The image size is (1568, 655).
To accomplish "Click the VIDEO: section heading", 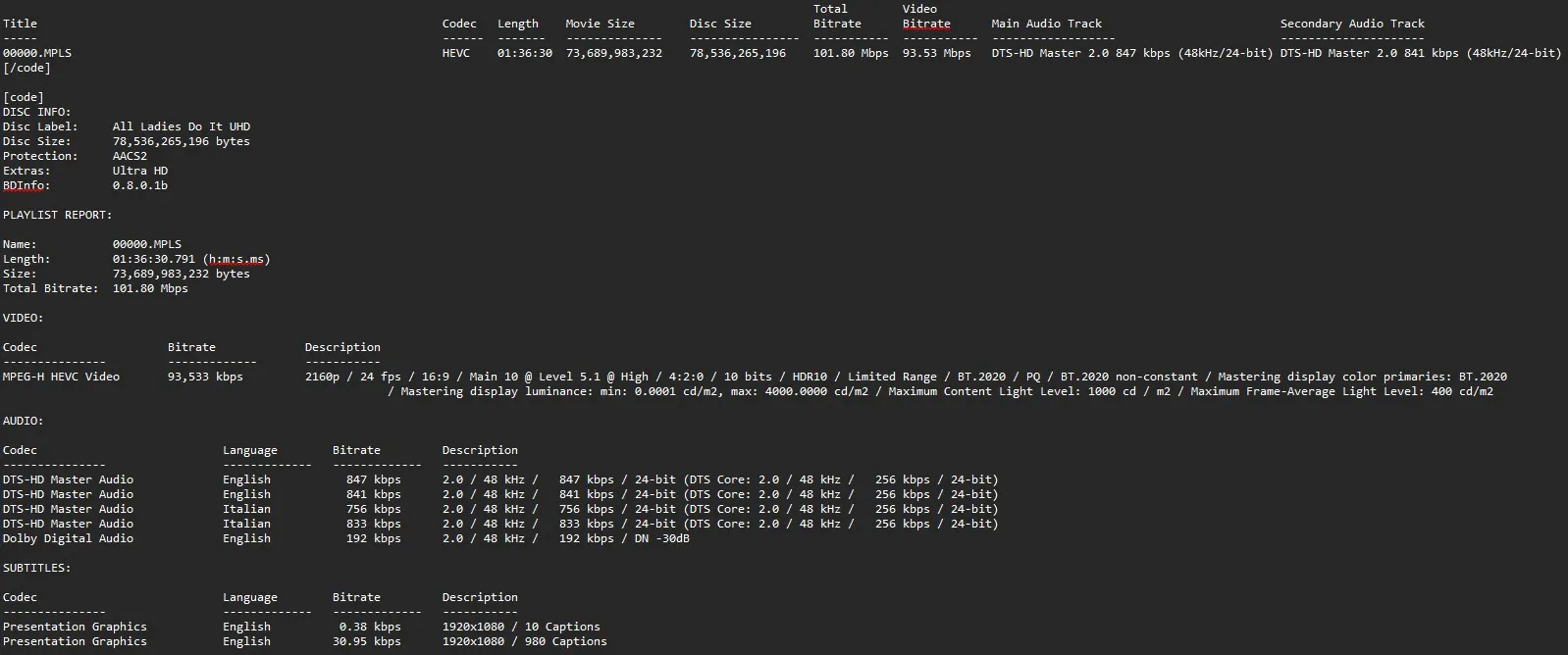I will click(x=23, y=318).
